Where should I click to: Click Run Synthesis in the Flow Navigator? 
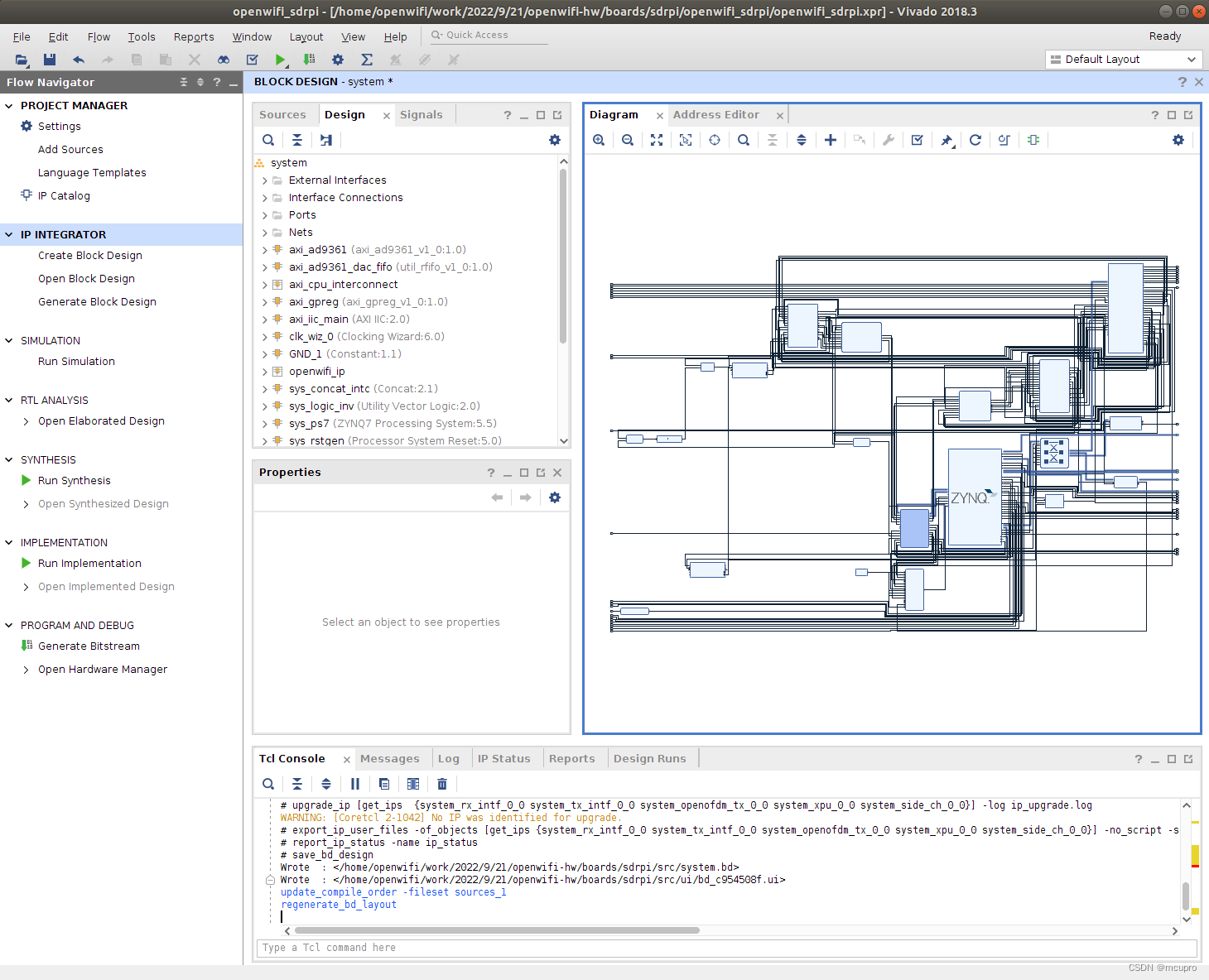(75, 481)
